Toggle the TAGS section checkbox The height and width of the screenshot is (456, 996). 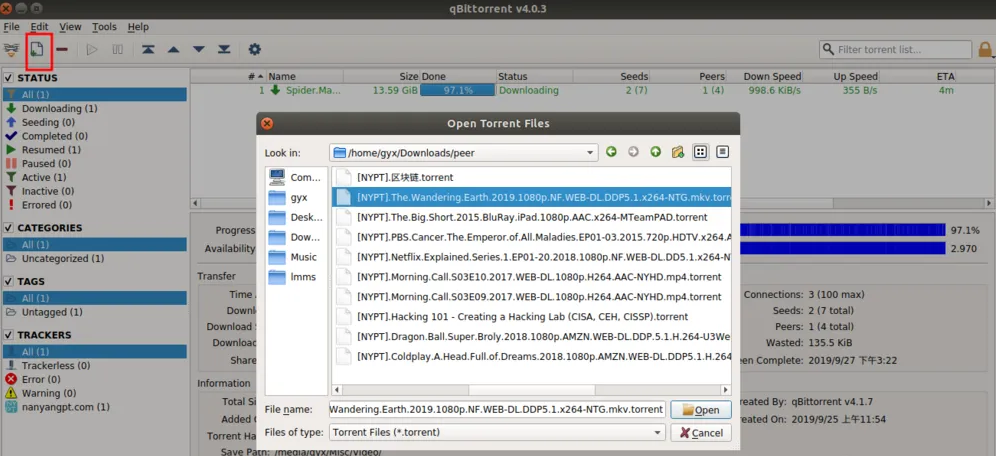[8, 281]
